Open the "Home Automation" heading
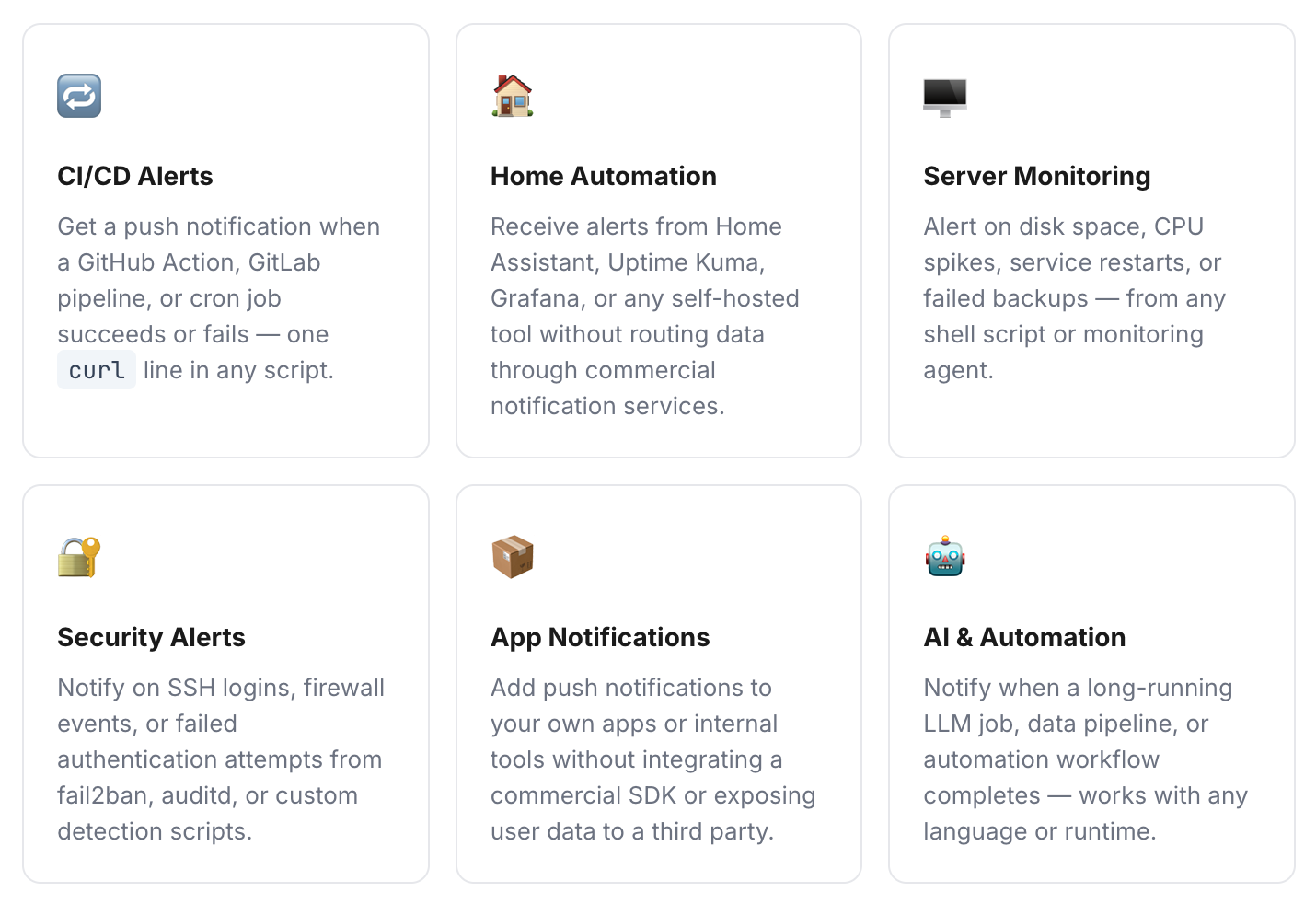Viewport: 1316px width, 904px height. click(x=604, y=176)
